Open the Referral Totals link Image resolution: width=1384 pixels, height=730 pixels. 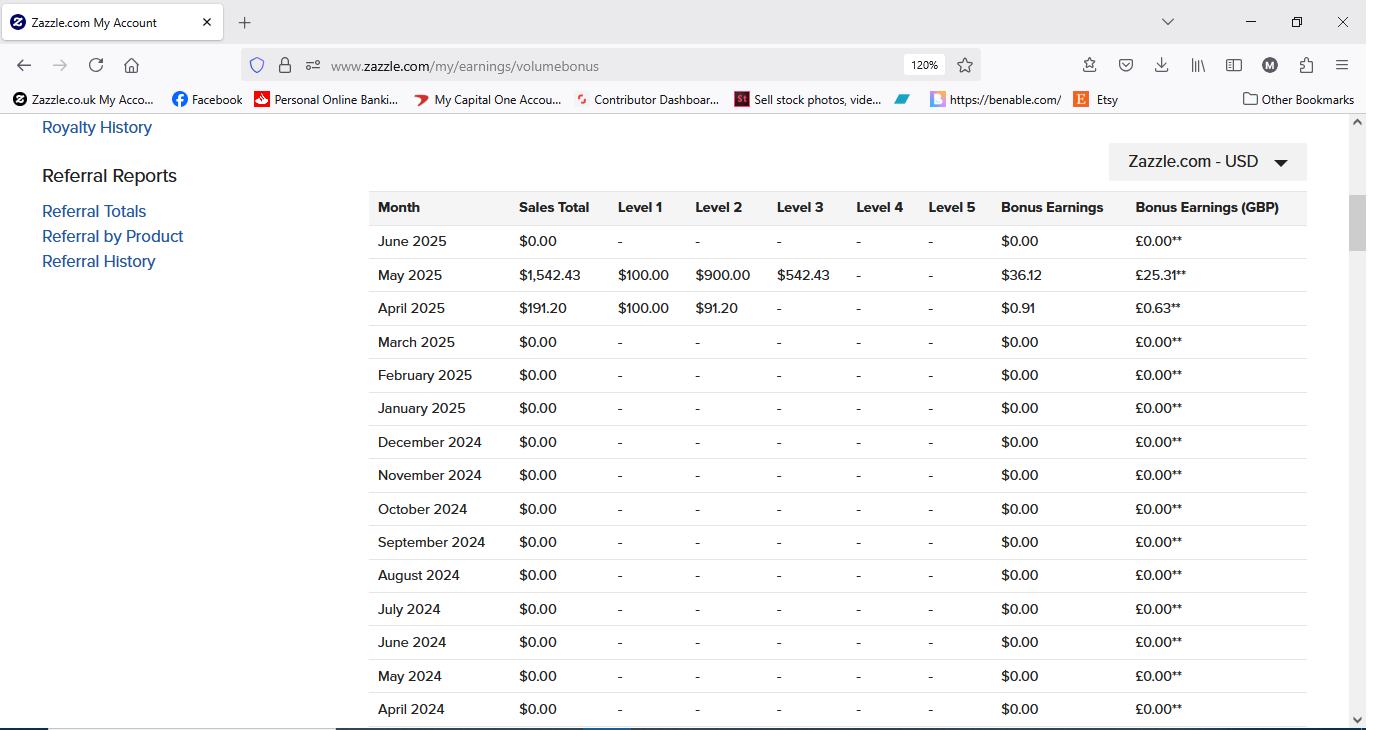point(94,211)
